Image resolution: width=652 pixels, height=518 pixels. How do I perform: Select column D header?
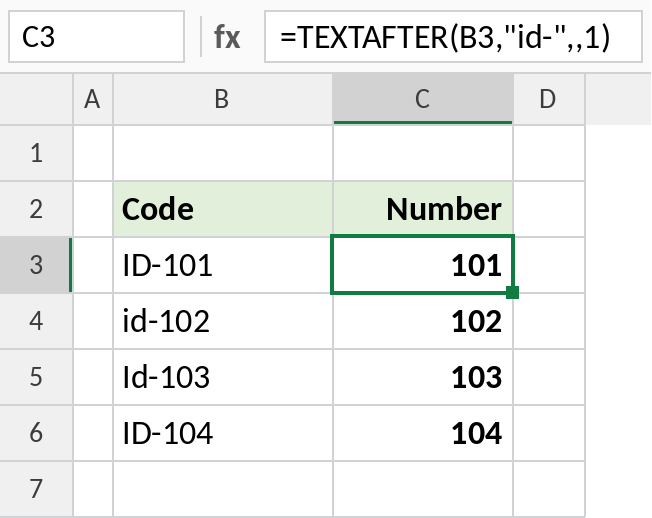pos(549,99)
